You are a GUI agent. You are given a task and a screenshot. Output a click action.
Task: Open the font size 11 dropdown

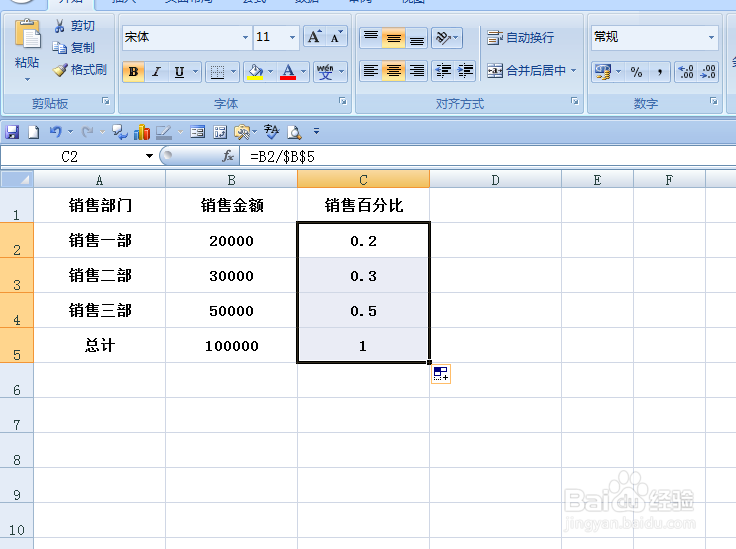click(x=292, y=37)
